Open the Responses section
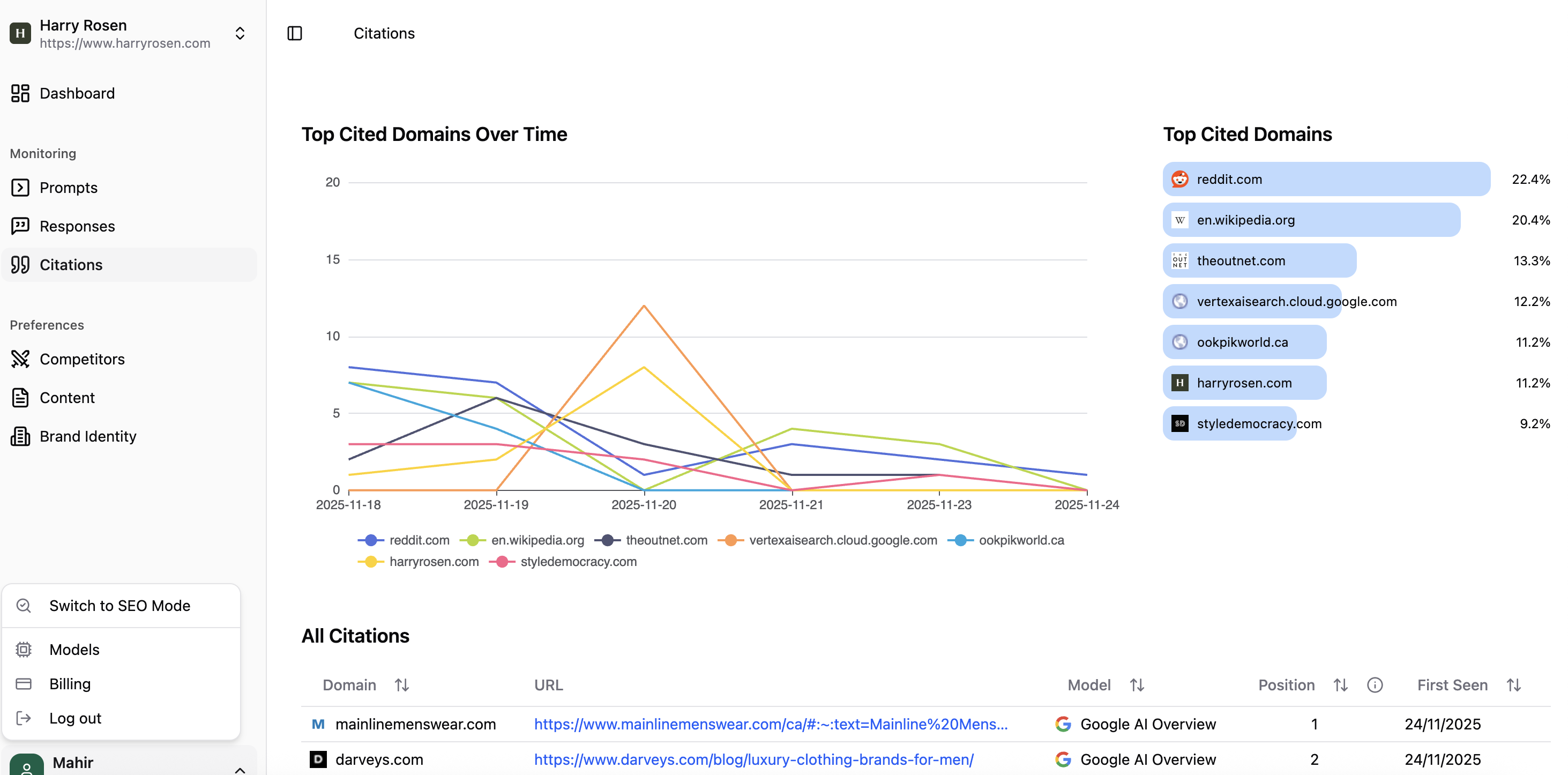Image resolution: width=1568 pixels, height=775 pixels. coord(77,227)
